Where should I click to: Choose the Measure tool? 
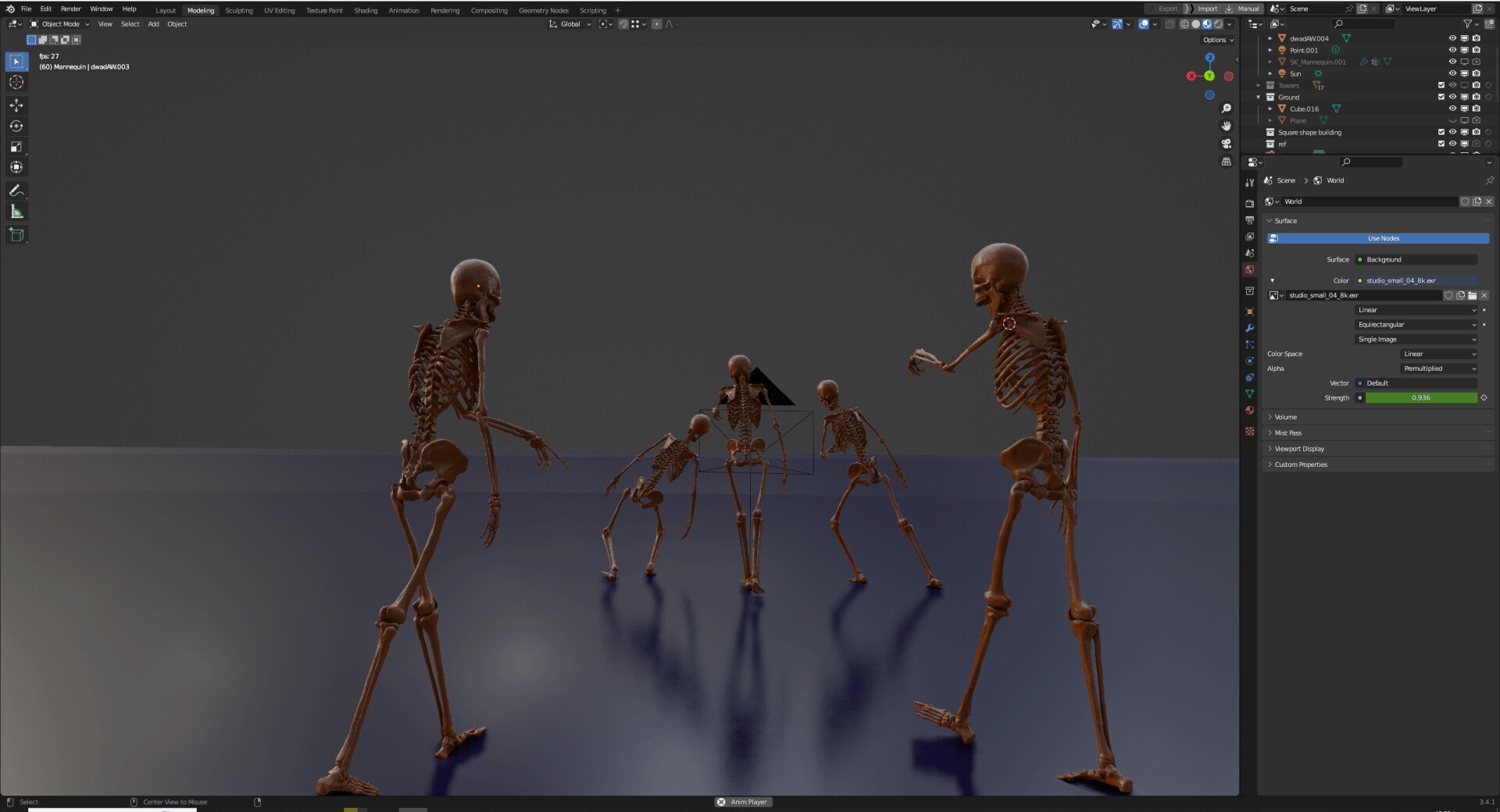click(x=16, y=211)
